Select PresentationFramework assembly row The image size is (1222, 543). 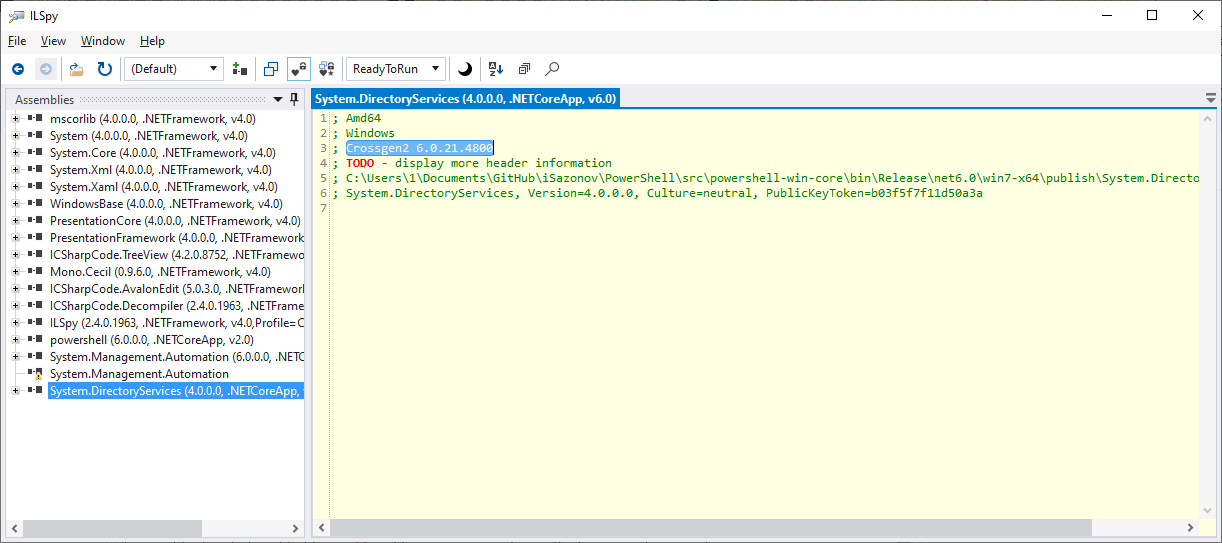tap(176, 238)
